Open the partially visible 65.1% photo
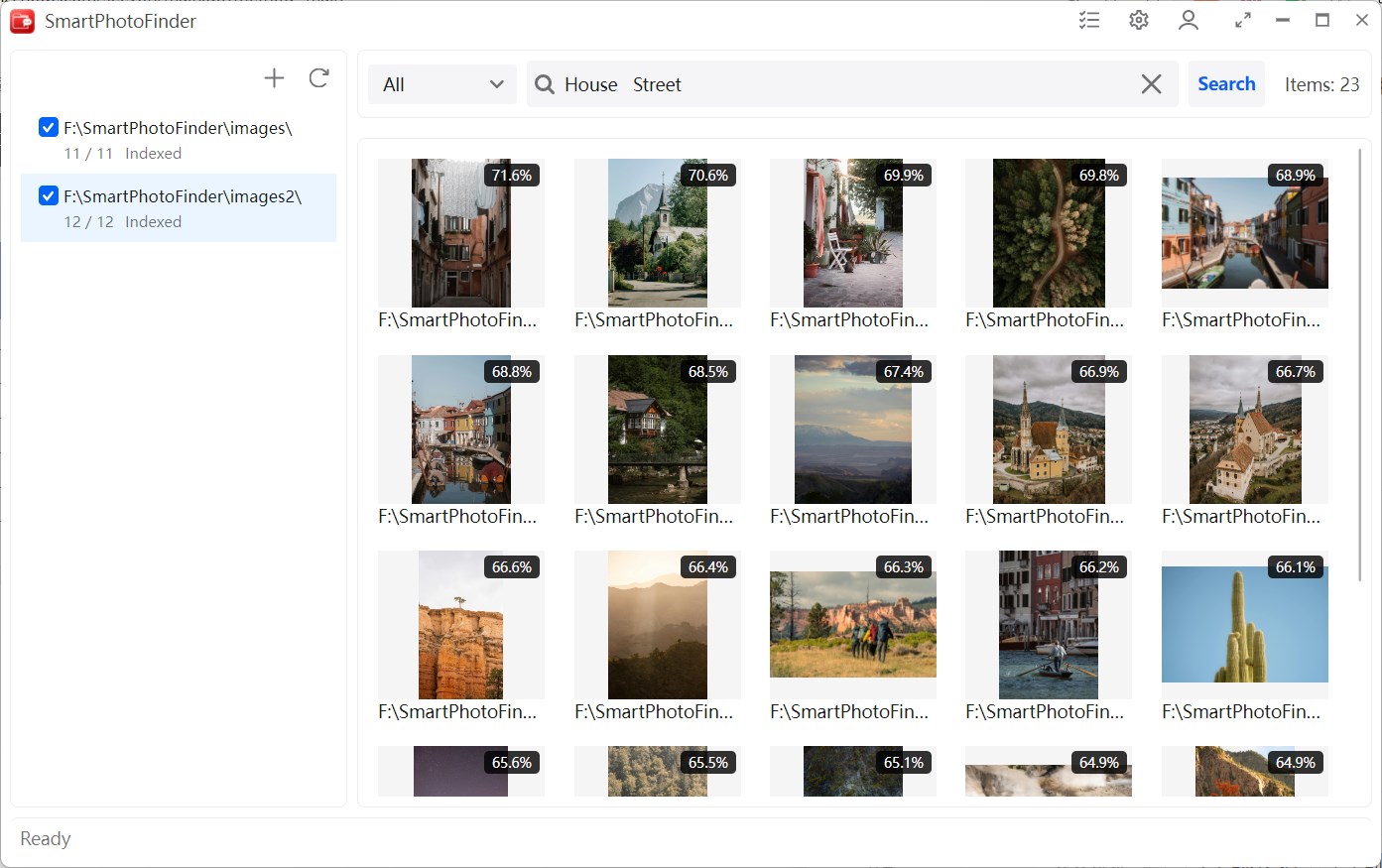1382x868 pixels. [853, 772]
